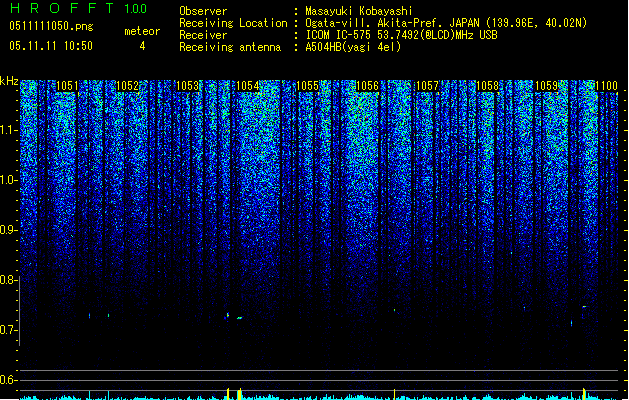Click the meteor echo just before 1054
The height and width of the screenshot is (400, 629).
(x=227, y=316)
